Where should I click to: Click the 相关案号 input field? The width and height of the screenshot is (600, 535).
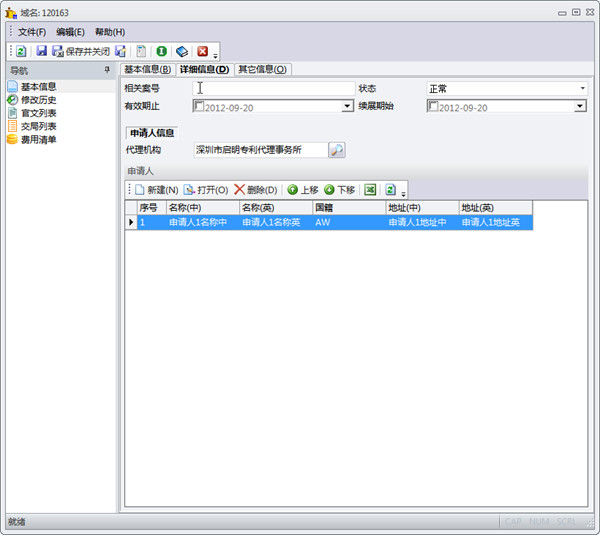coord(274,88)
